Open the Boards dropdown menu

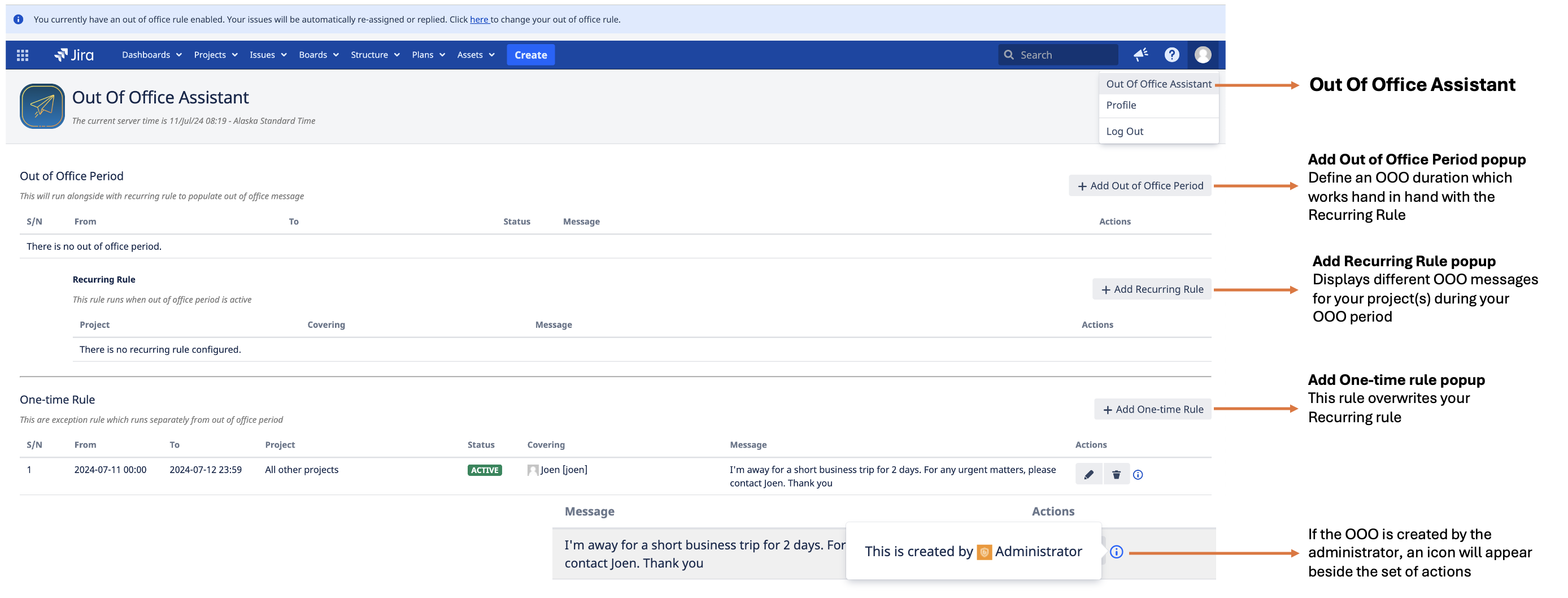(x=319, y=55)
